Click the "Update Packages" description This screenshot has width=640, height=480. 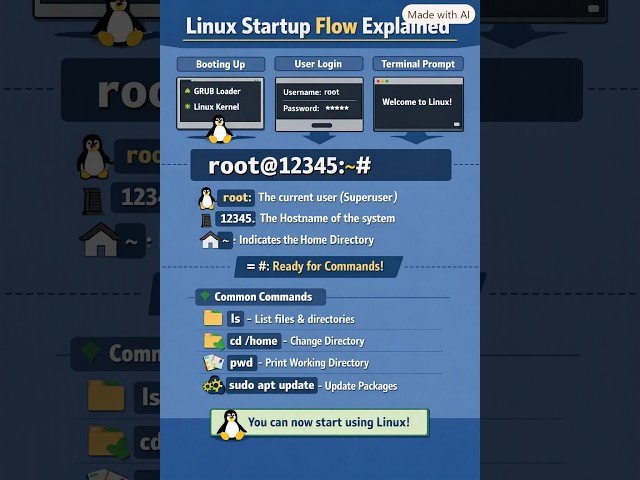coord(361,386)
